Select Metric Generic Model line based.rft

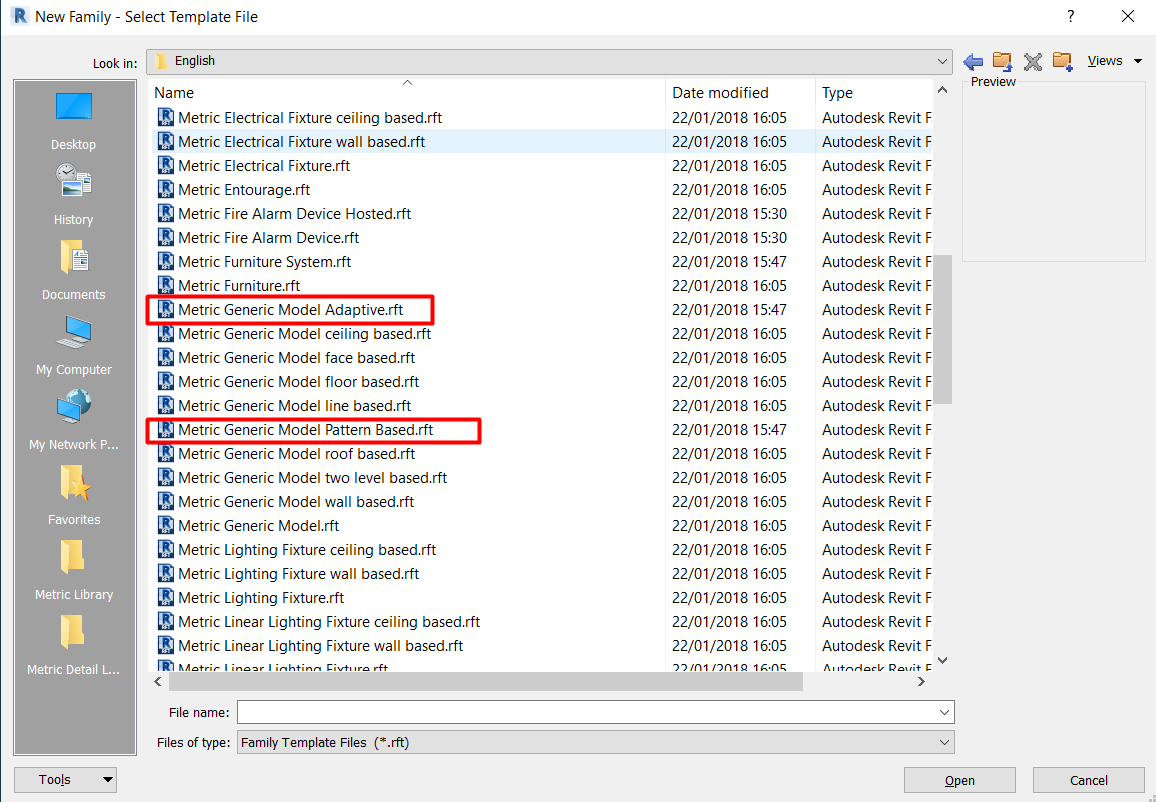point(294,405)
